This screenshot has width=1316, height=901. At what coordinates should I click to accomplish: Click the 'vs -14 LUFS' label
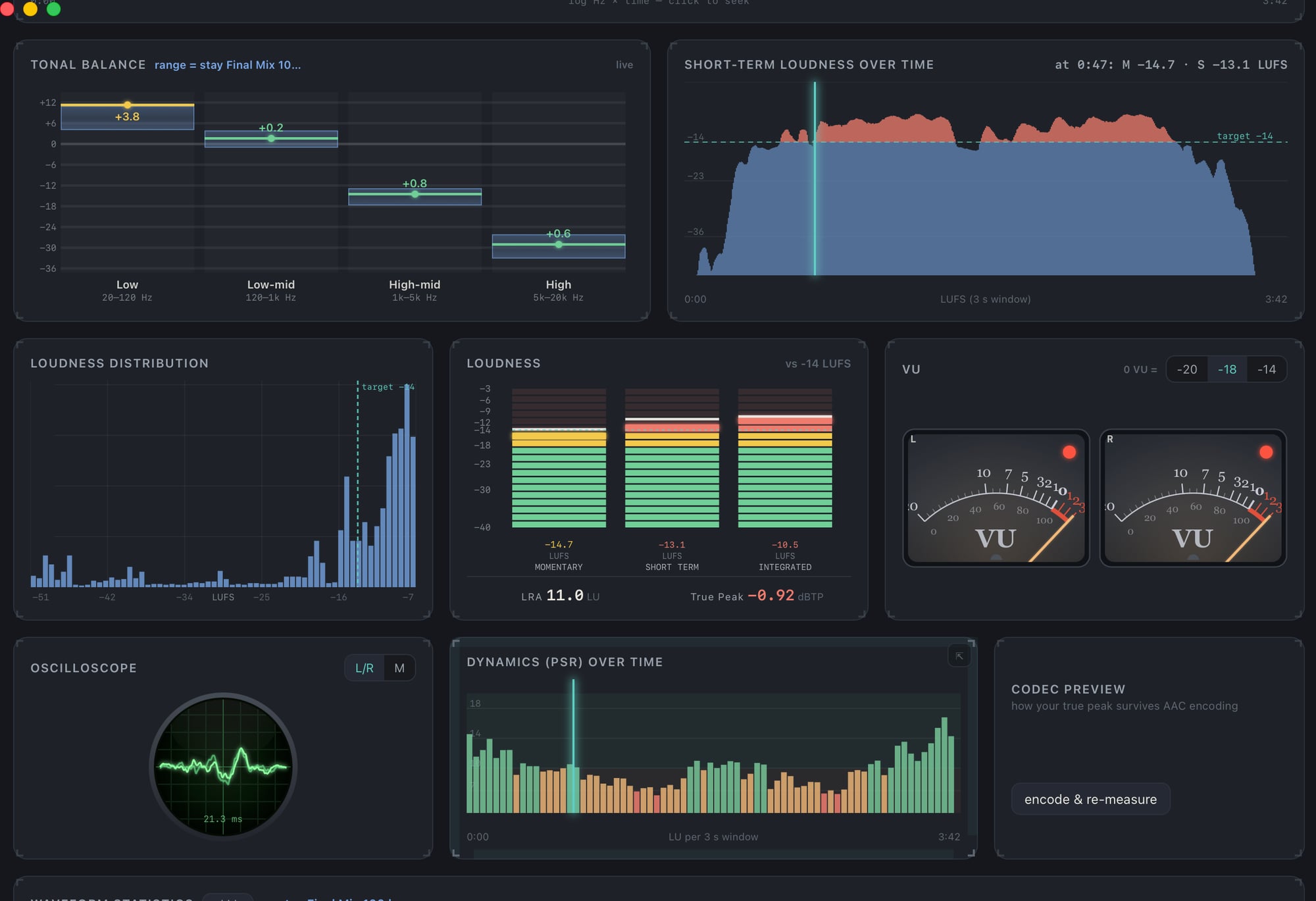coord(818,364)
